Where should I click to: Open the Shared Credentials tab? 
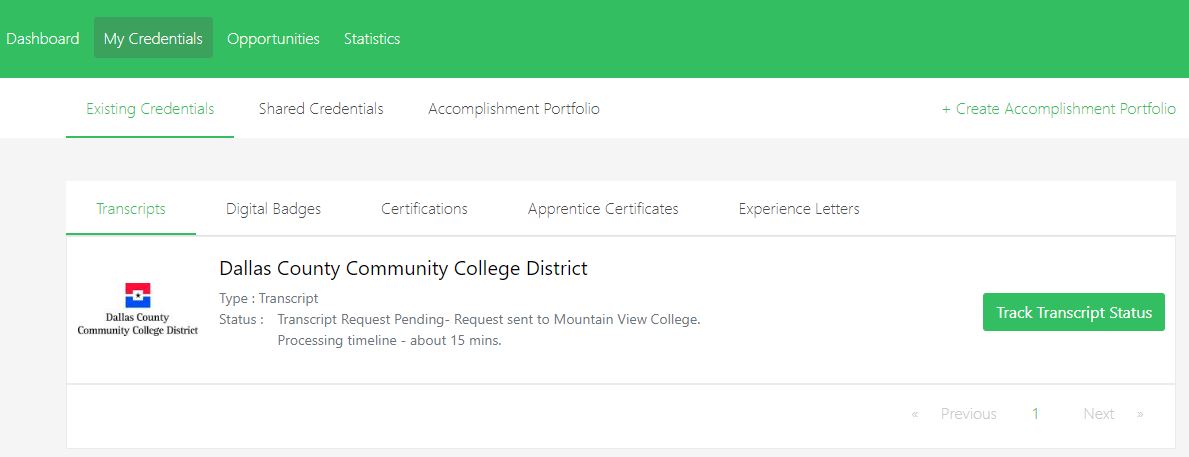click(x=321, y=109)
